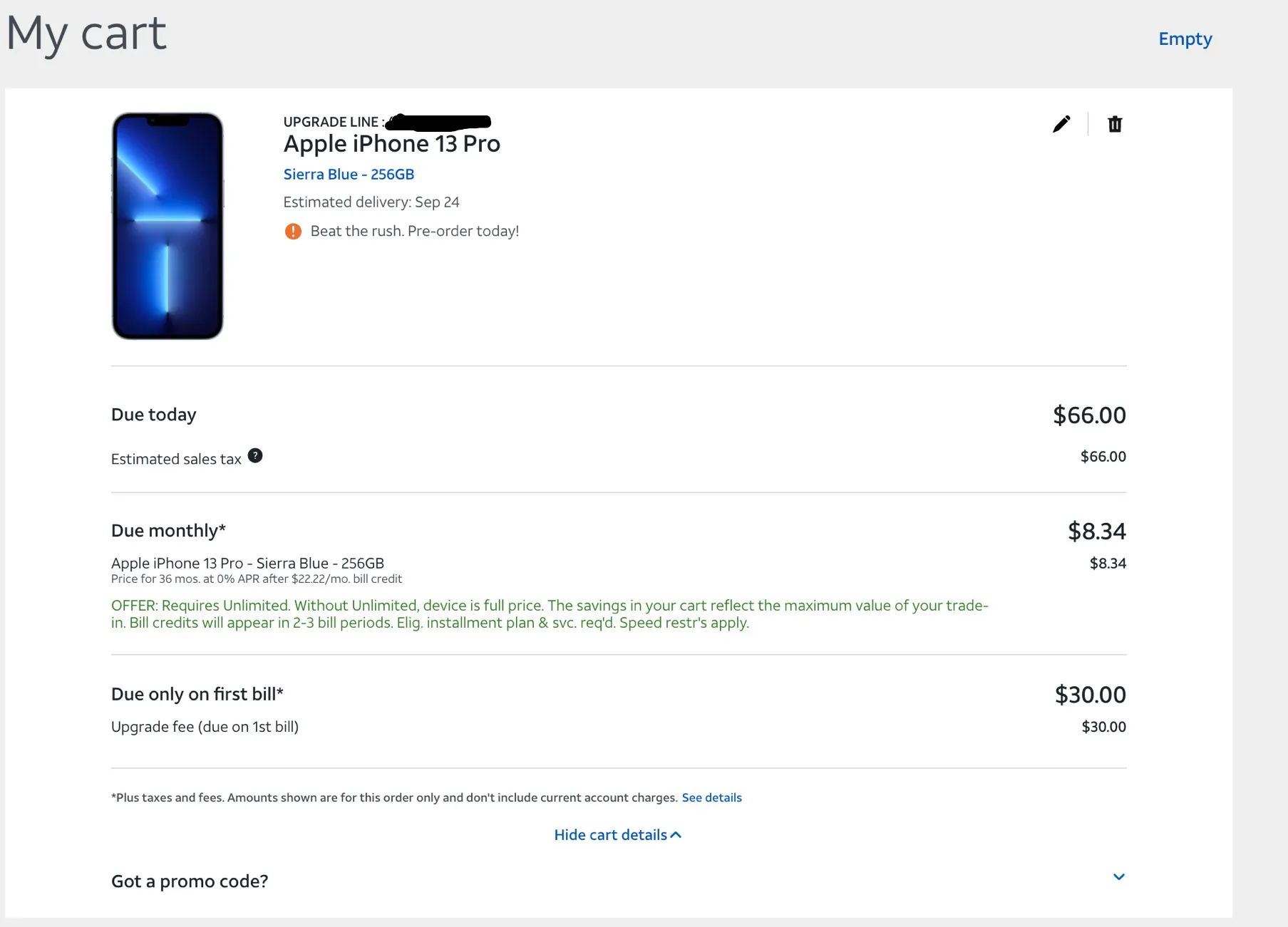Image resolution: width=1288 pixels, height=927 pixels.
Task: Click the orange pre-order alert icon
Action: [x=293, y=231]
